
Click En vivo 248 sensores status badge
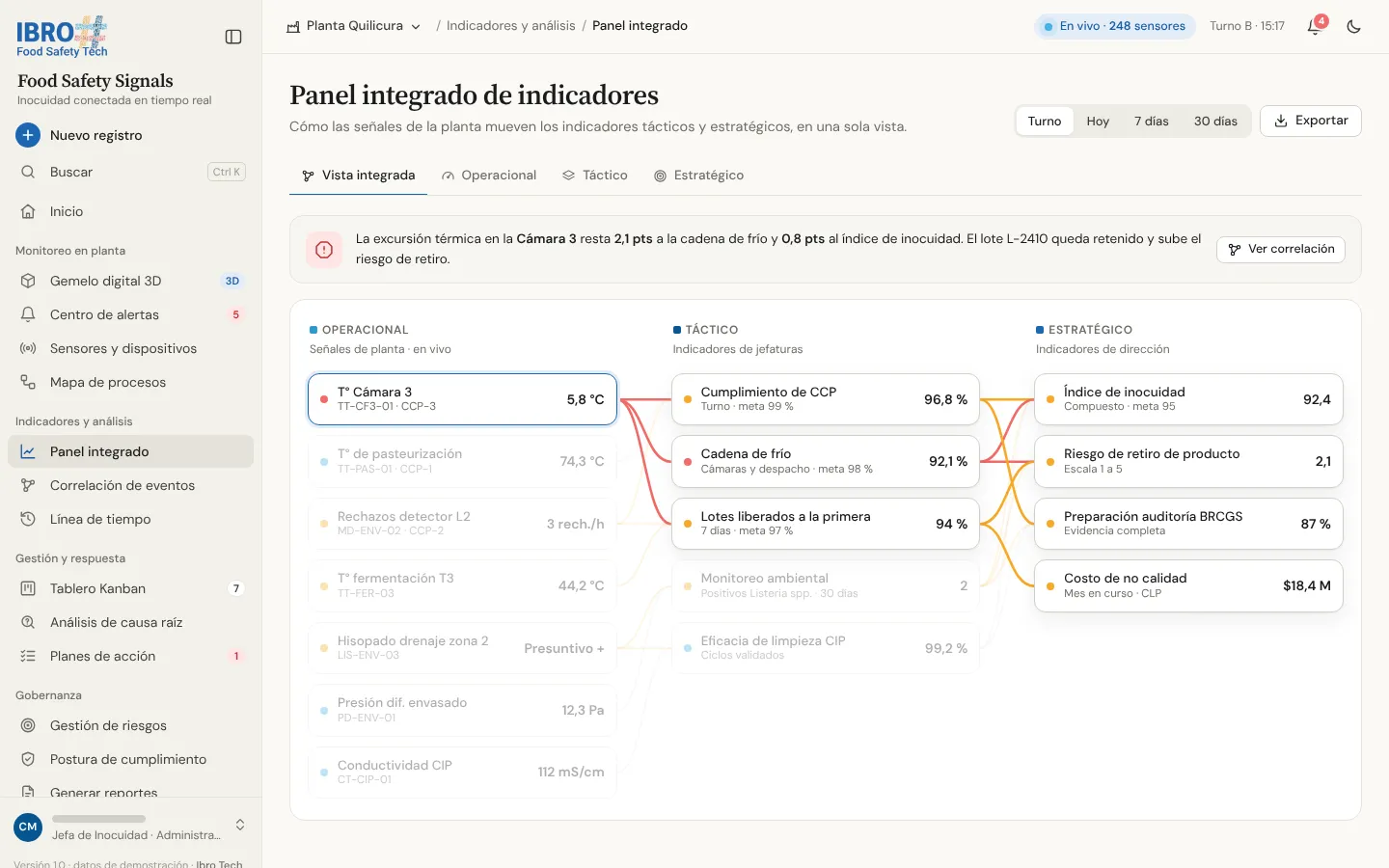pyautogui.click(x=1115, y=26)
